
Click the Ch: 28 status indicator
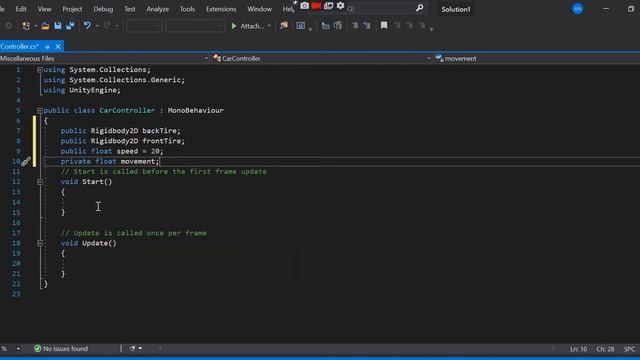coord(605,349)
